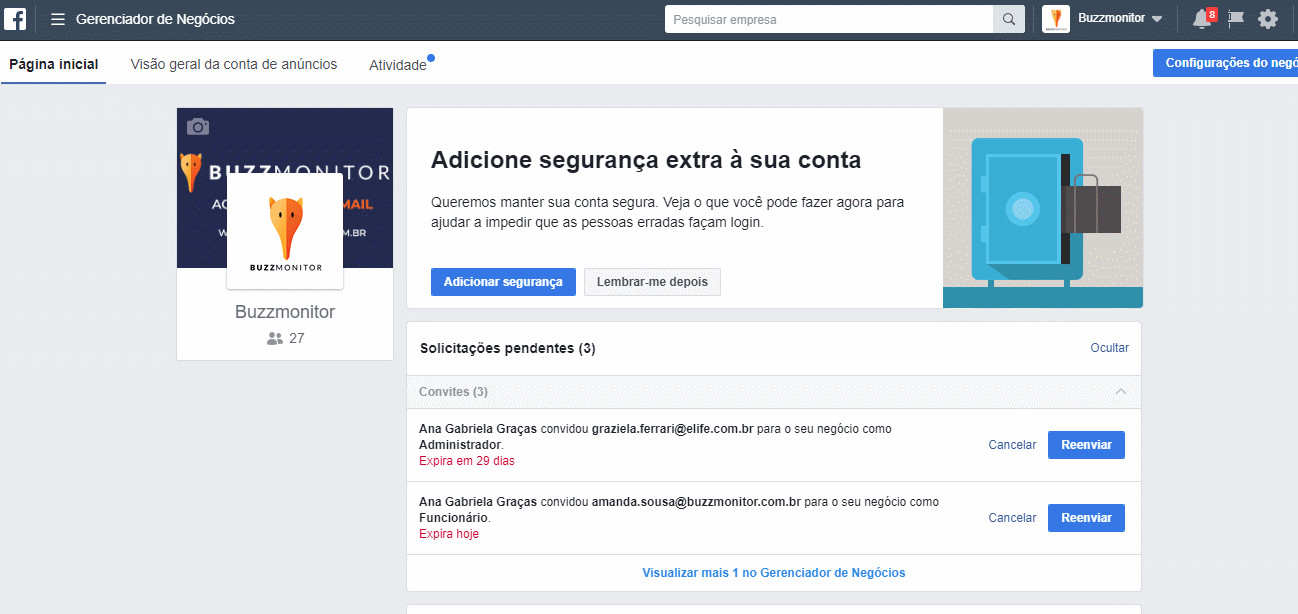Click the Facebook logo icon

17,19
